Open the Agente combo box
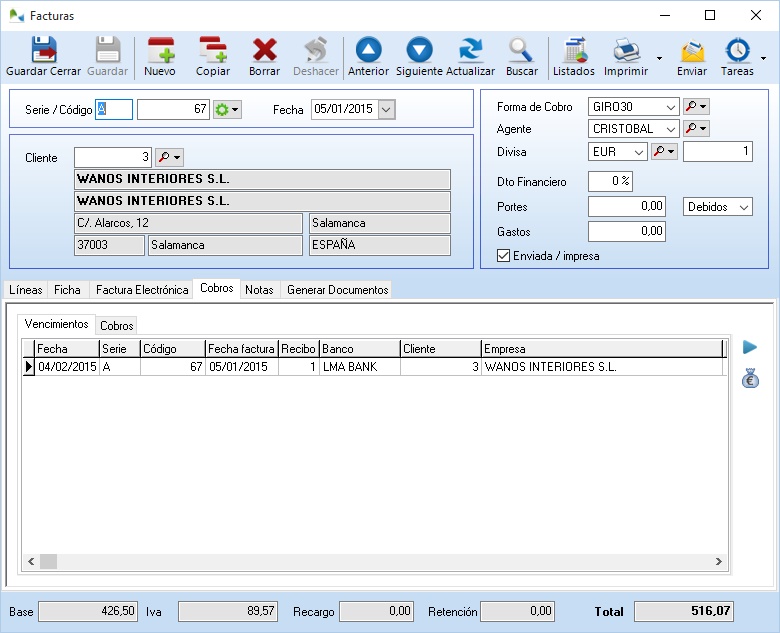Screen dimensions: 780x633 669,129
